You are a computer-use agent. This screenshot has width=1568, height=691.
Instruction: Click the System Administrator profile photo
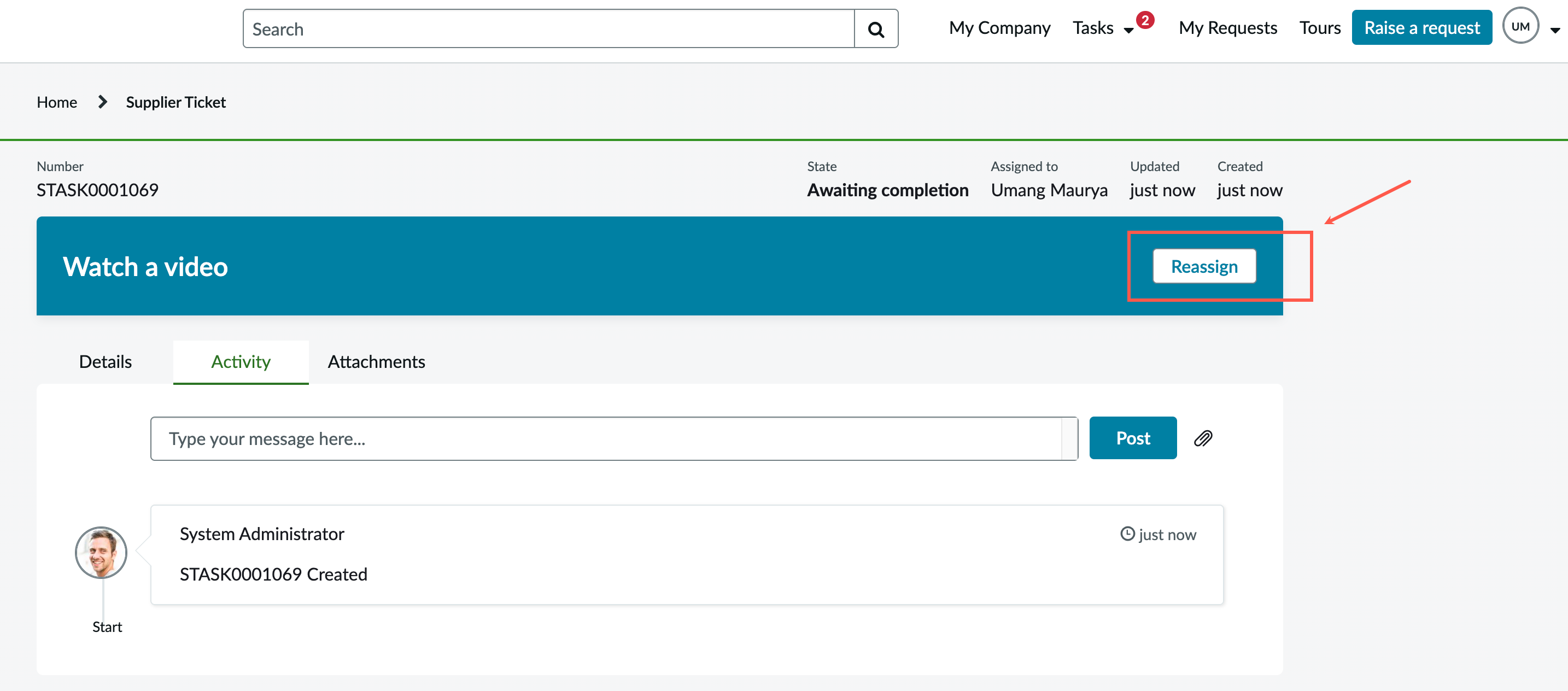pos(101,552)
